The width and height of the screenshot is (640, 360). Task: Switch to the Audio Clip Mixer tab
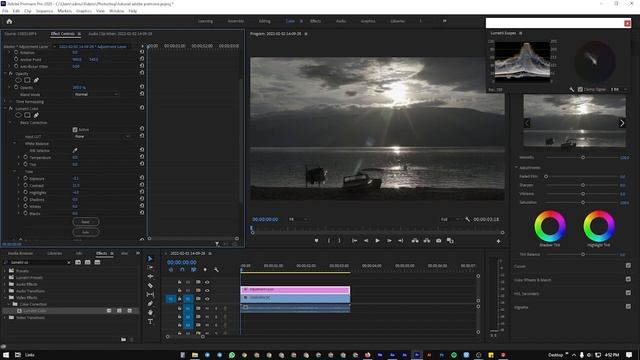coord(120,34)
